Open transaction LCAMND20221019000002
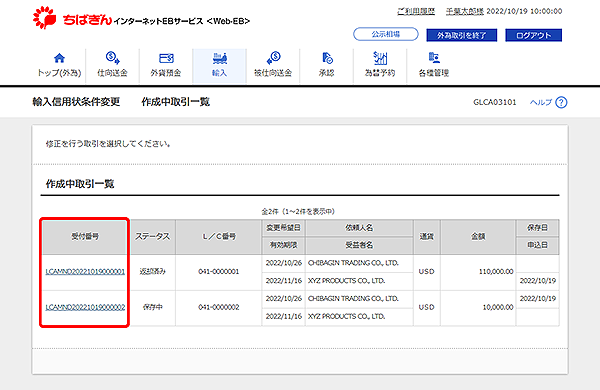Viewport: 600px width, 390px height. tap(85, 307)
